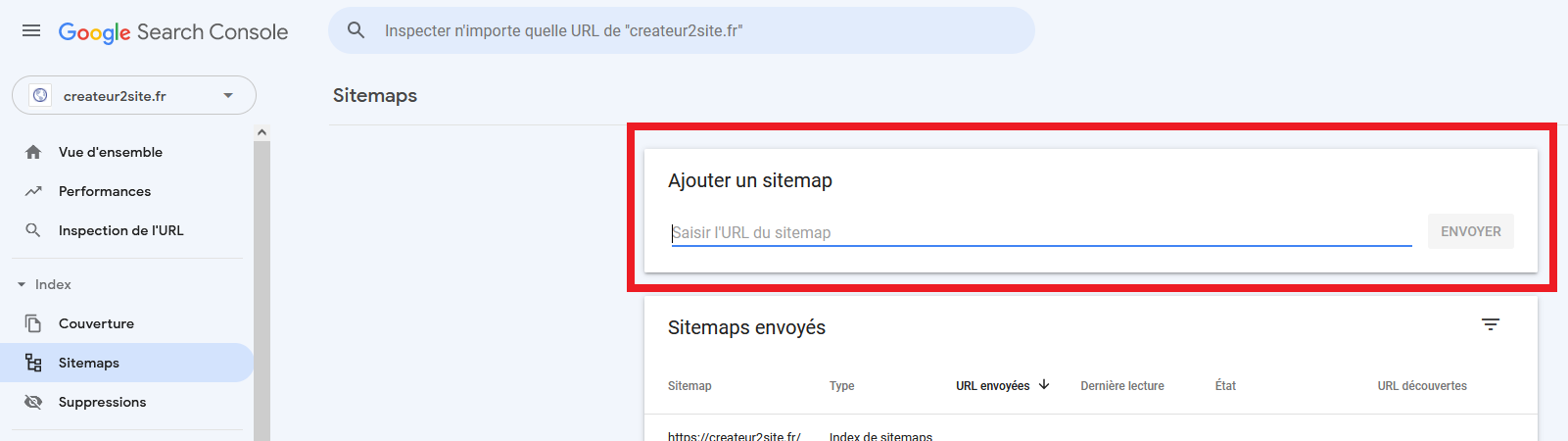Go to the Performances report
Image resolution: width=1568 pixels, height=441 pixels.
point(105,191)
